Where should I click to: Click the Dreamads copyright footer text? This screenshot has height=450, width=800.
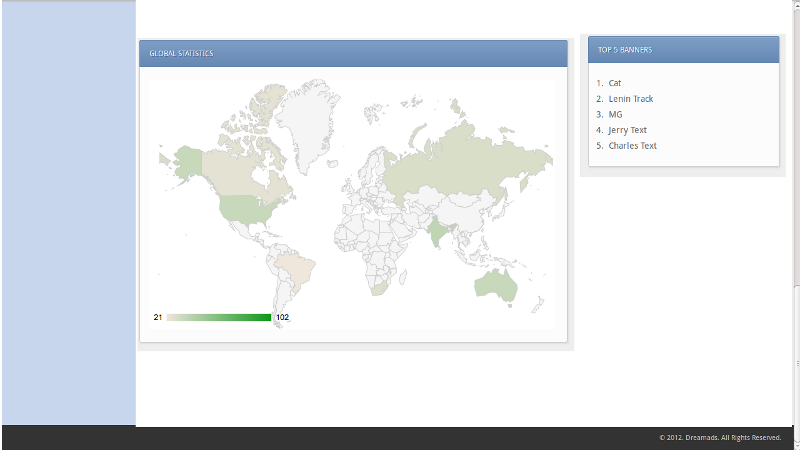pos(720,438)
